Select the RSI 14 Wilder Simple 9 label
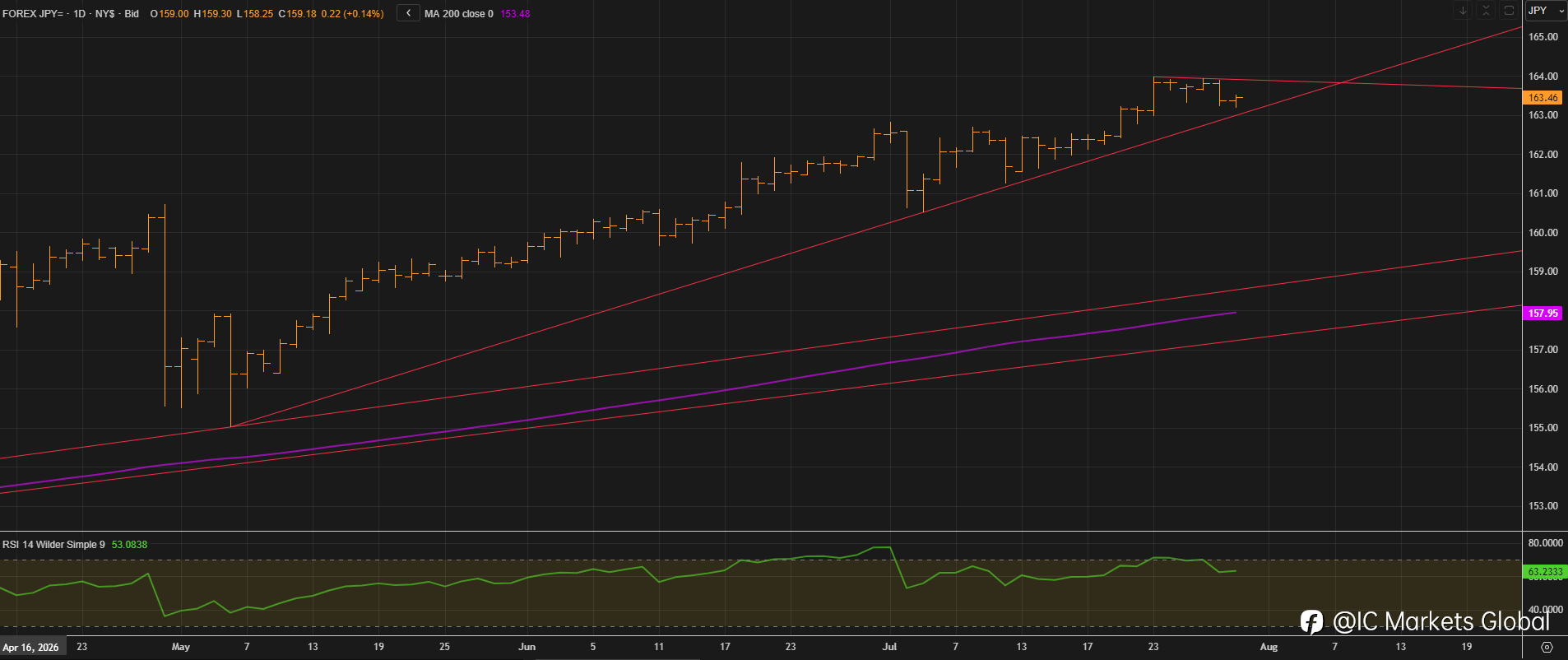The width and height of the screenshot is (1568, 660). pos(53,545)
